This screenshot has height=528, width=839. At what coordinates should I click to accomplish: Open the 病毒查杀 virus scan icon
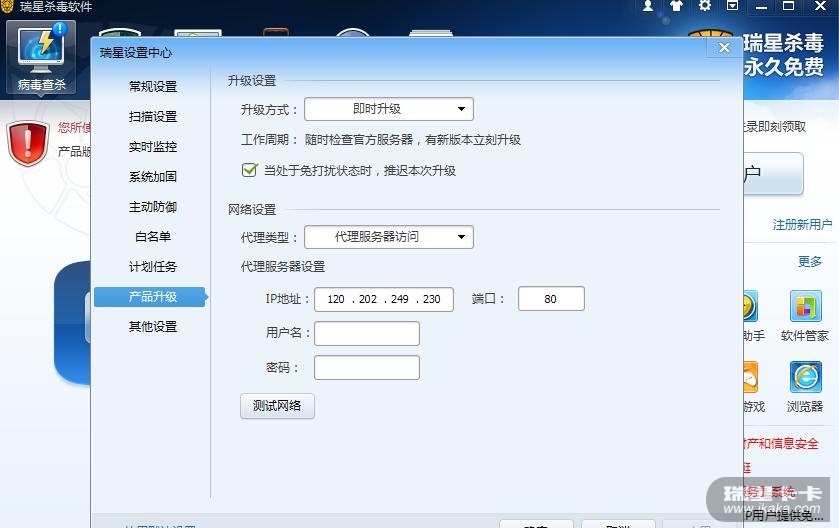click(41, 58)
